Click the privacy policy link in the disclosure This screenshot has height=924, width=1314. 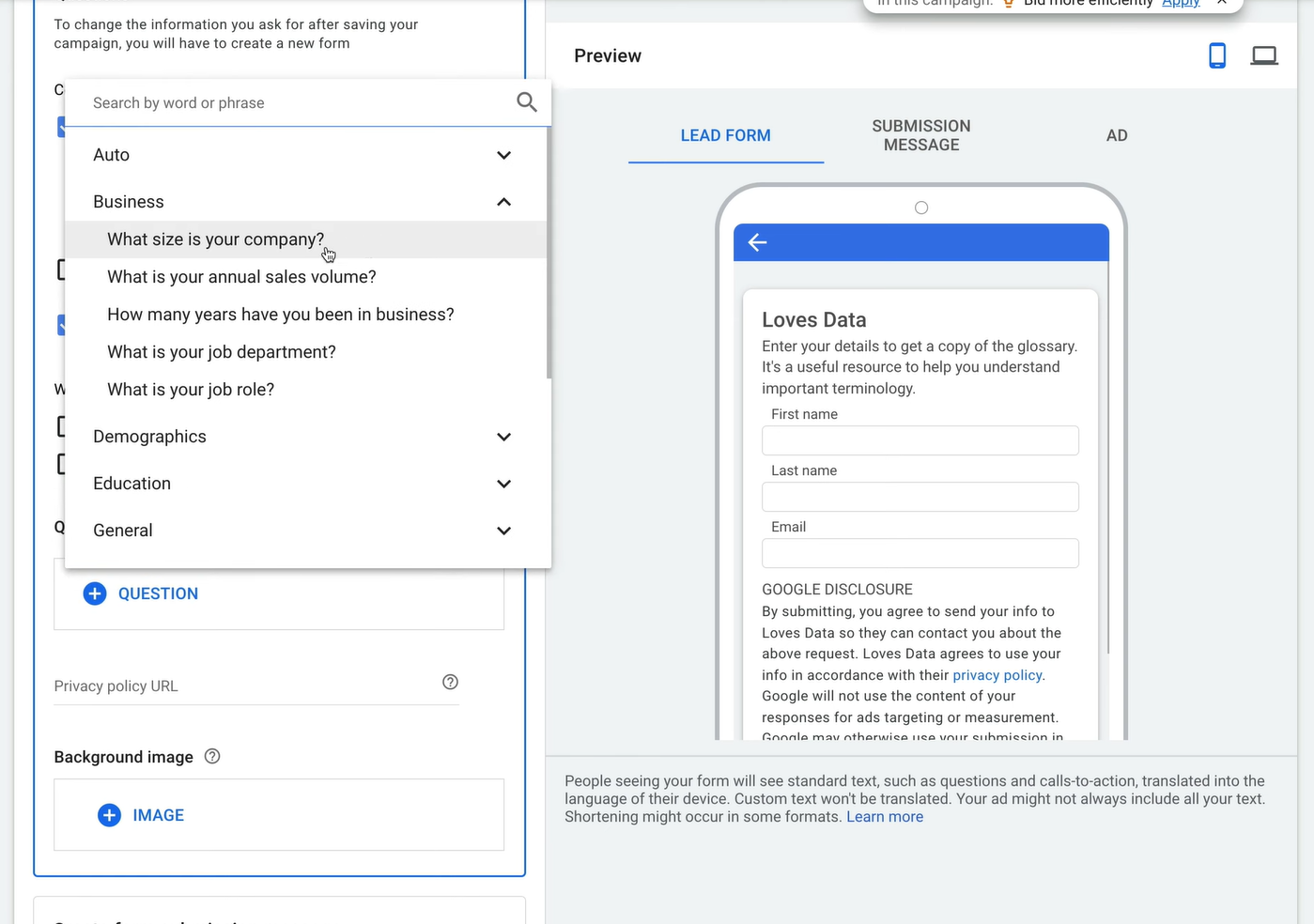[997, 674]
